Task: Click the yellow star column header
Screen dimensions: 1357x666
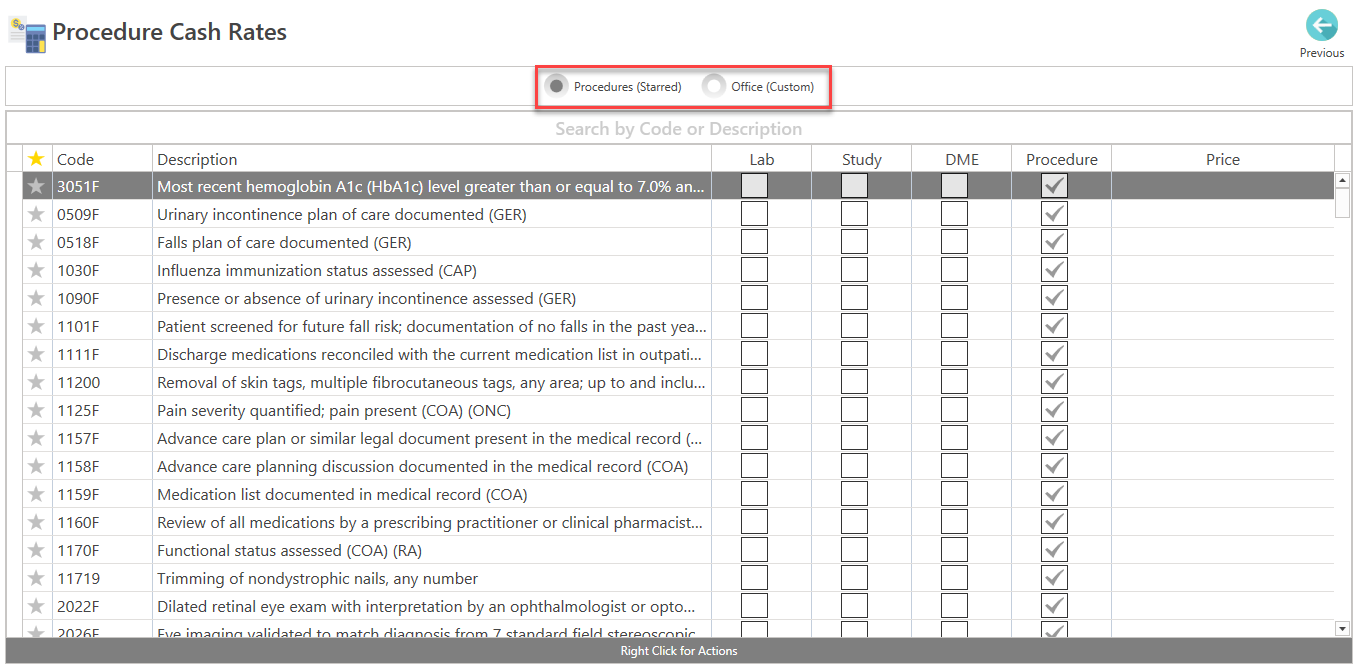Action: (x=37, y=159)
